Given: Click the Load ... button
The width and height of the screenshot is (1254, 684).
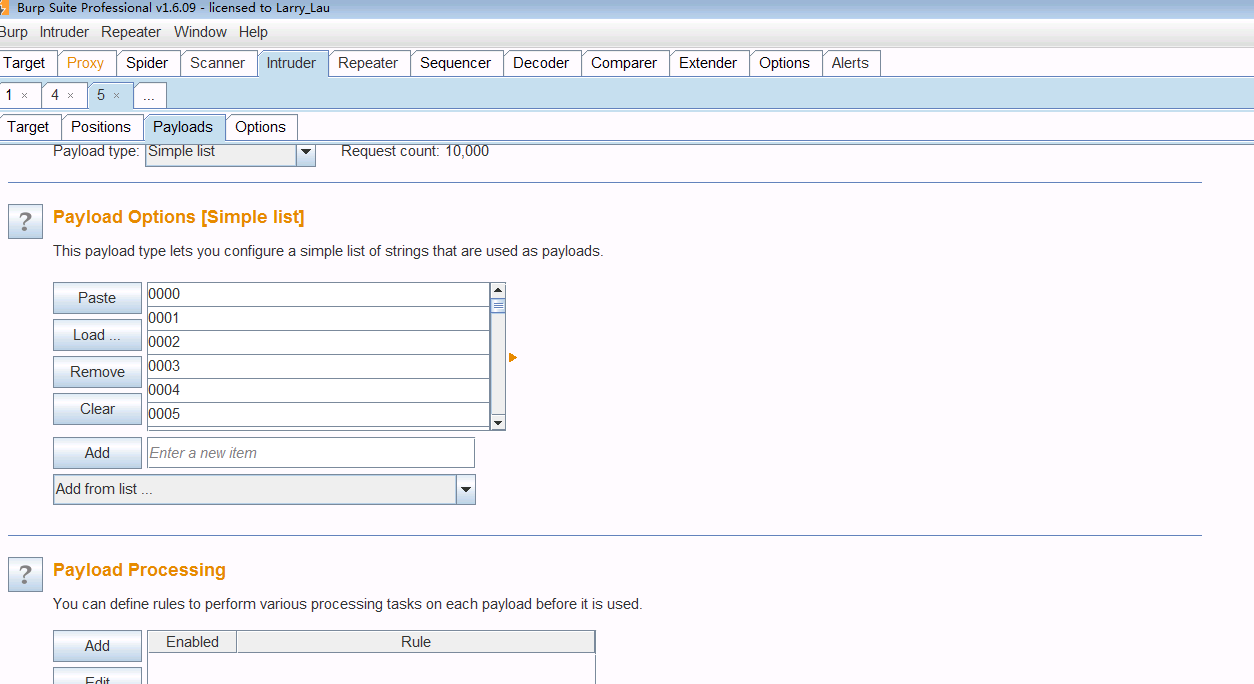Looking at the screenshot, I should [97, 335].
